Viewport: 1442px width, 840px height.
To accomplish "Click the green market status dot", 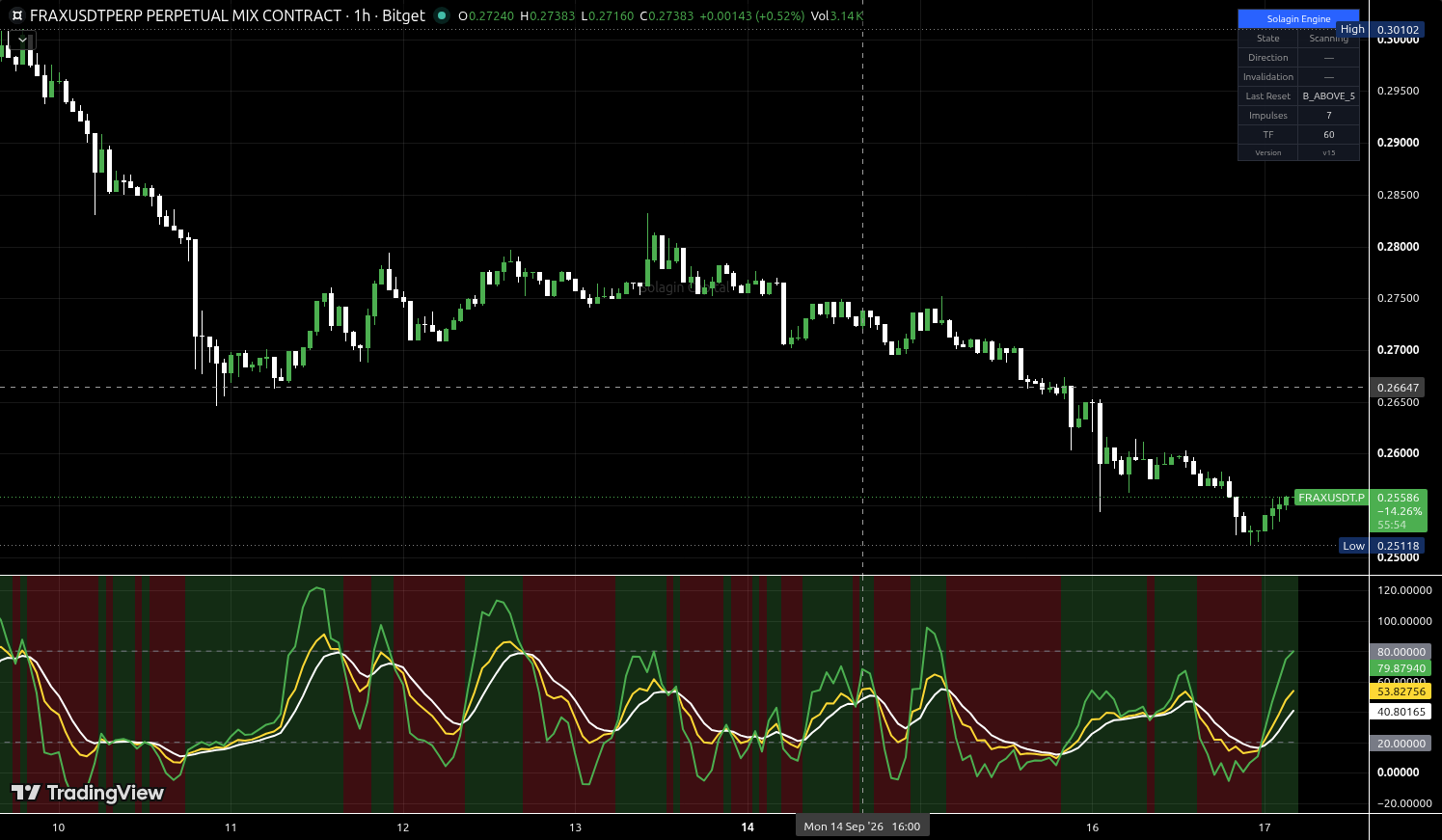I will point(442,15).
